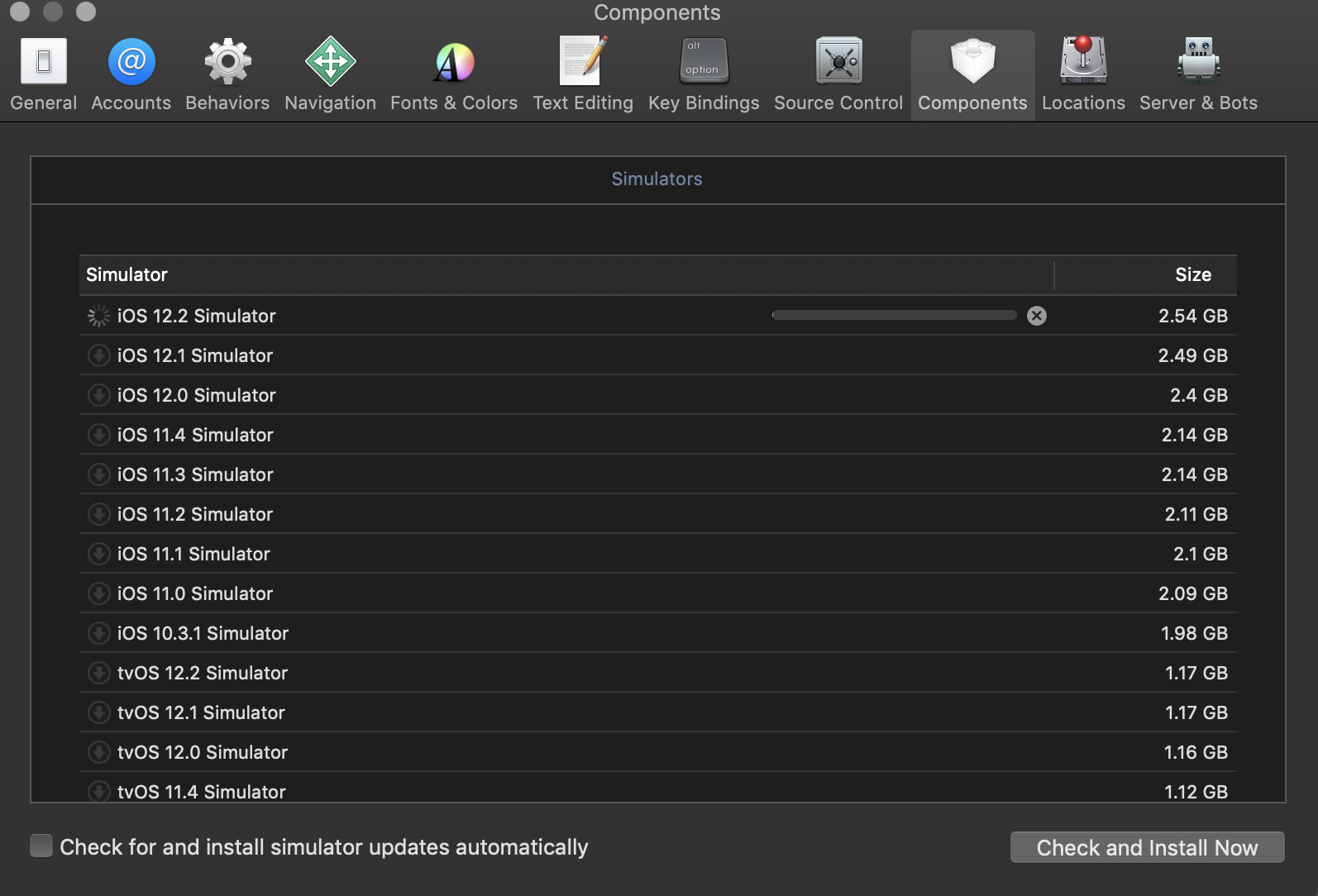Select the iOS 11.1 Simulator row text
Image resolution: width=1318 pixels, height=896 pixels.
pos(193,554)
